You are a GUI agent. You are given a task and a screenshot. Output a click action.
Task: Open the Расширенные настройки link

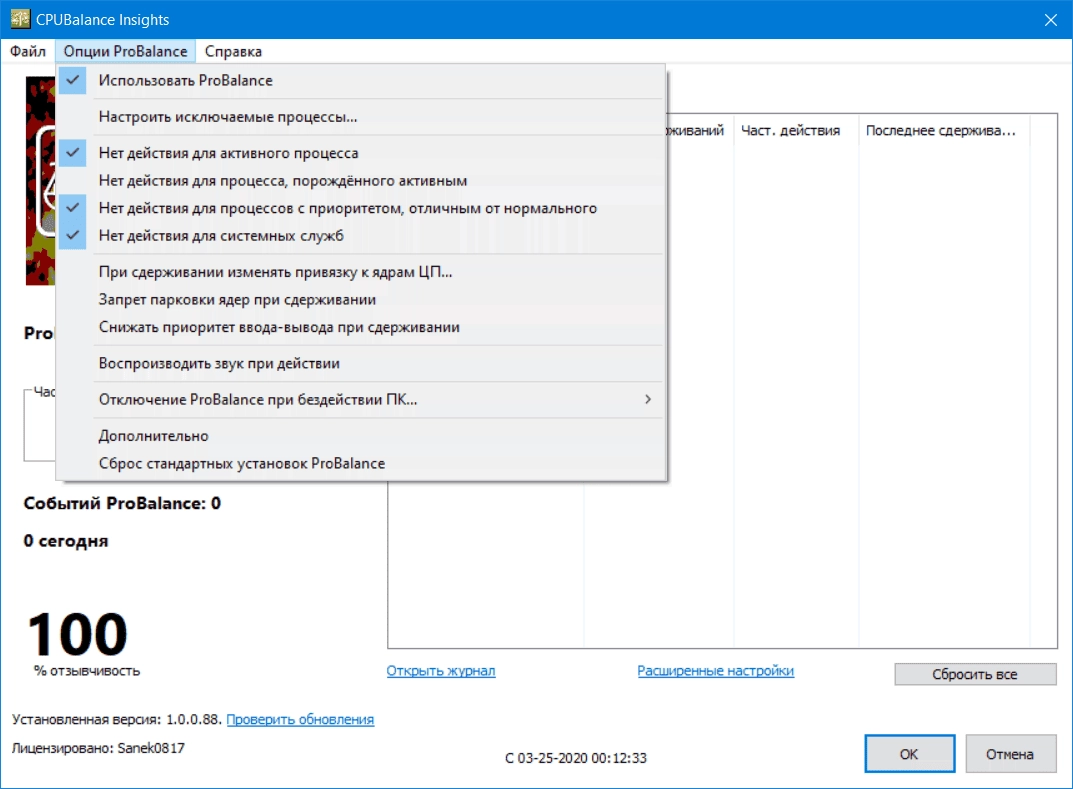[716, 671]
